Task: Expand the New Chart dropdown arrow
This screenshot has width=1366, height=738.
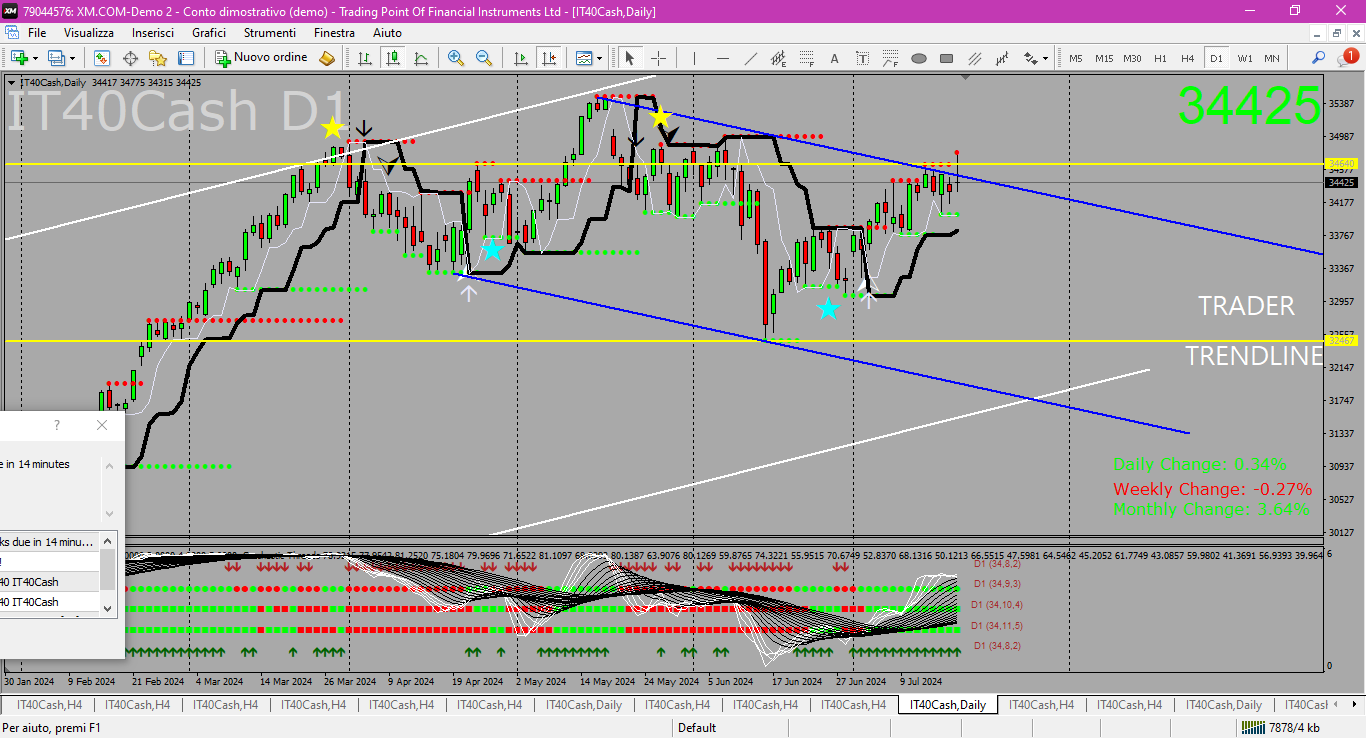Action: pyautogui.click(x=35, y=58)
